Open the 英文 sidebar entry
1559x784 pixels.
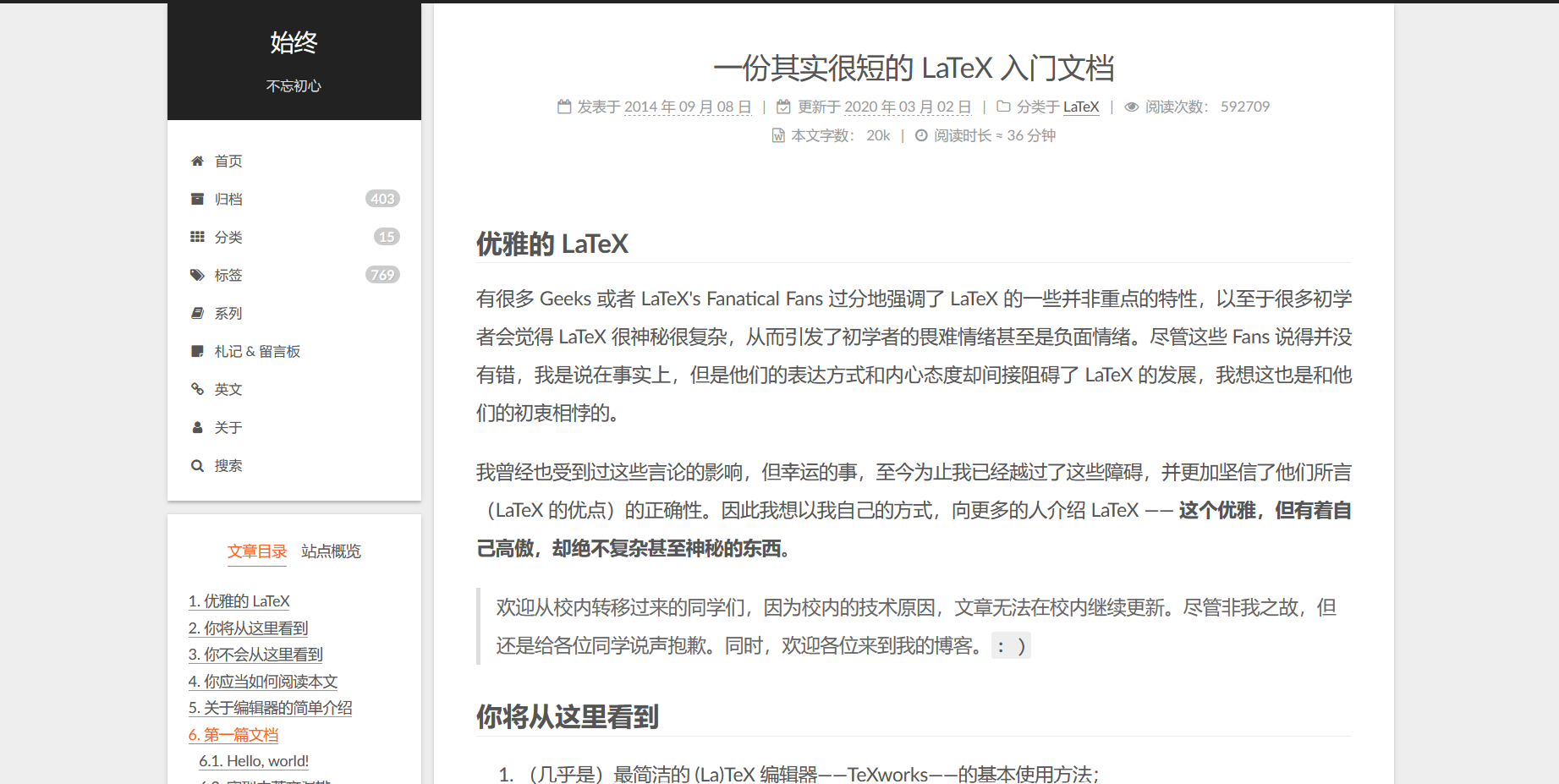(x=228, y=389)
